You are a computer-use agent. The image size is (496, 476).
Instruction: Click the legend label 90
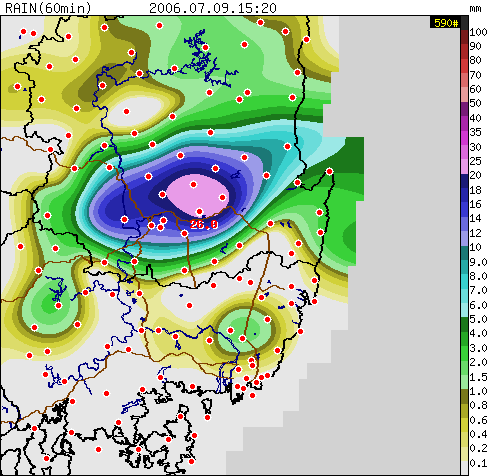point(475,46)
